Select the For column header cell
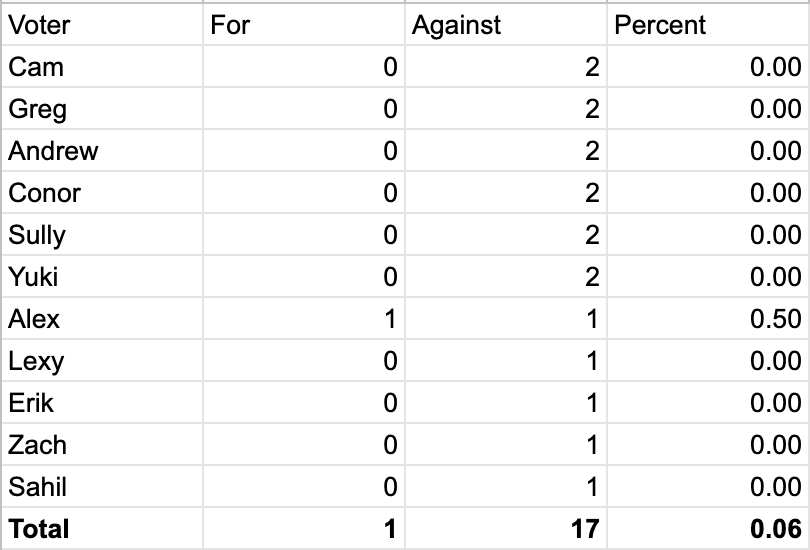Screen dimensions: 810x550 pyautogui.click(x=304, y=25)
